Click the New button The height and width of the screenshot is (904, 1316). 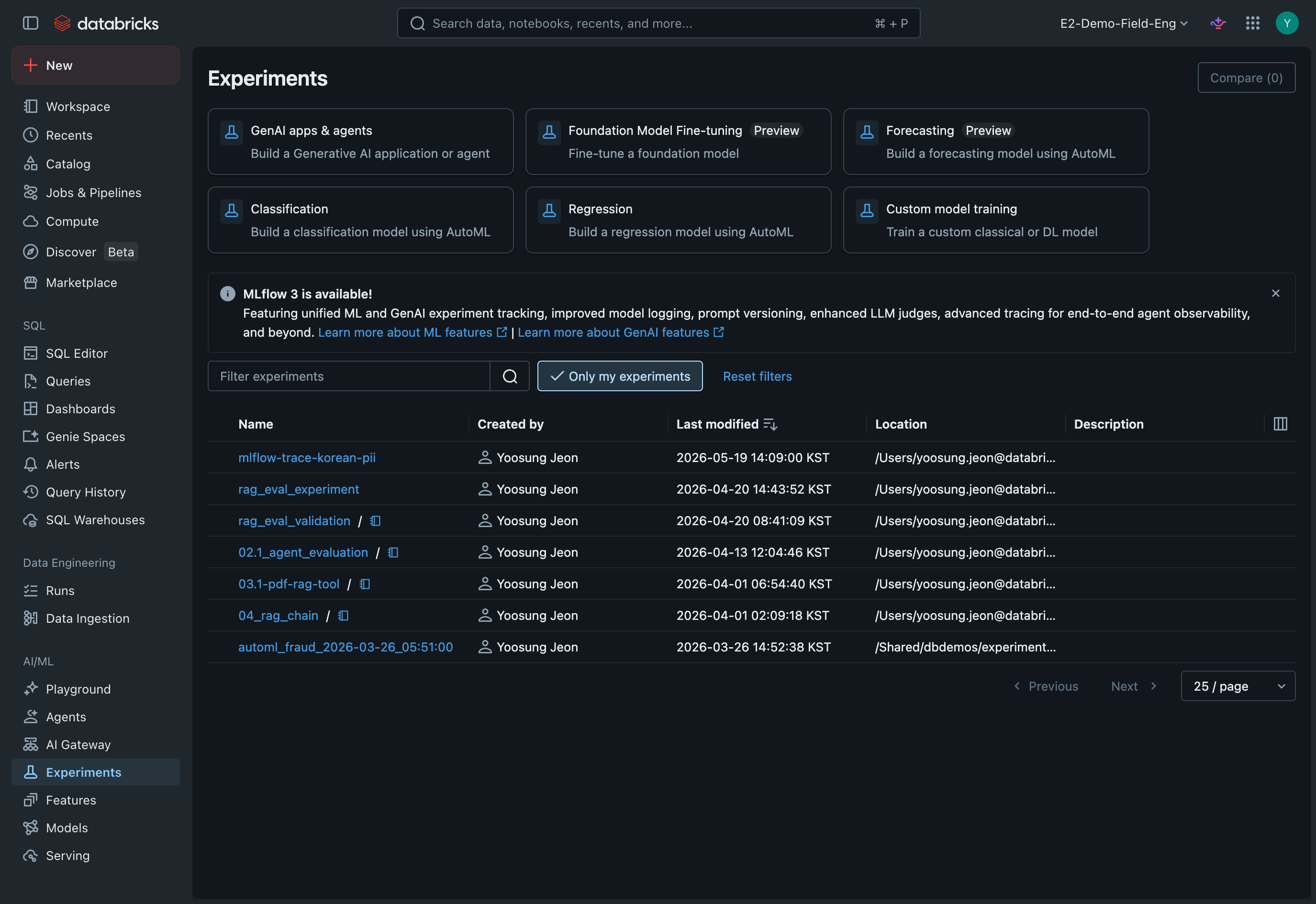point(95,65)
